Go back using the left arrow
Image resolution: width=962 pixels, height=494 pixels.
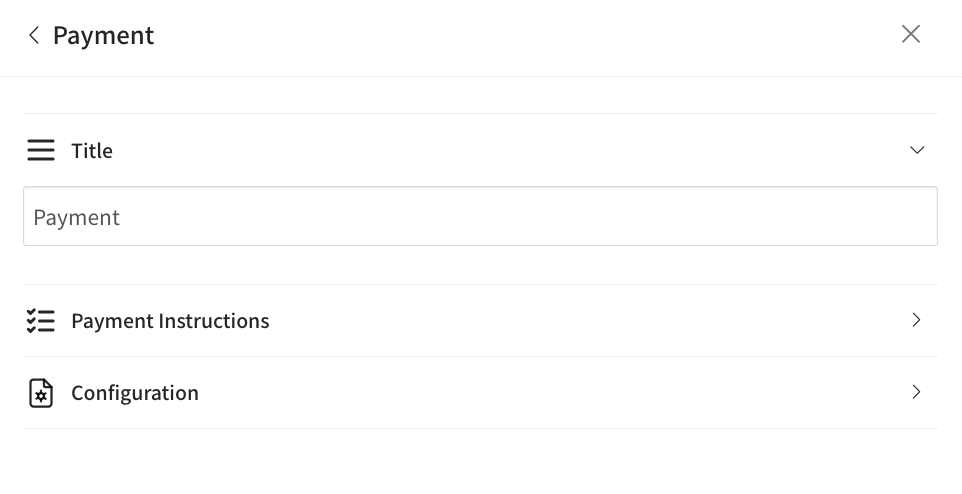34,36
